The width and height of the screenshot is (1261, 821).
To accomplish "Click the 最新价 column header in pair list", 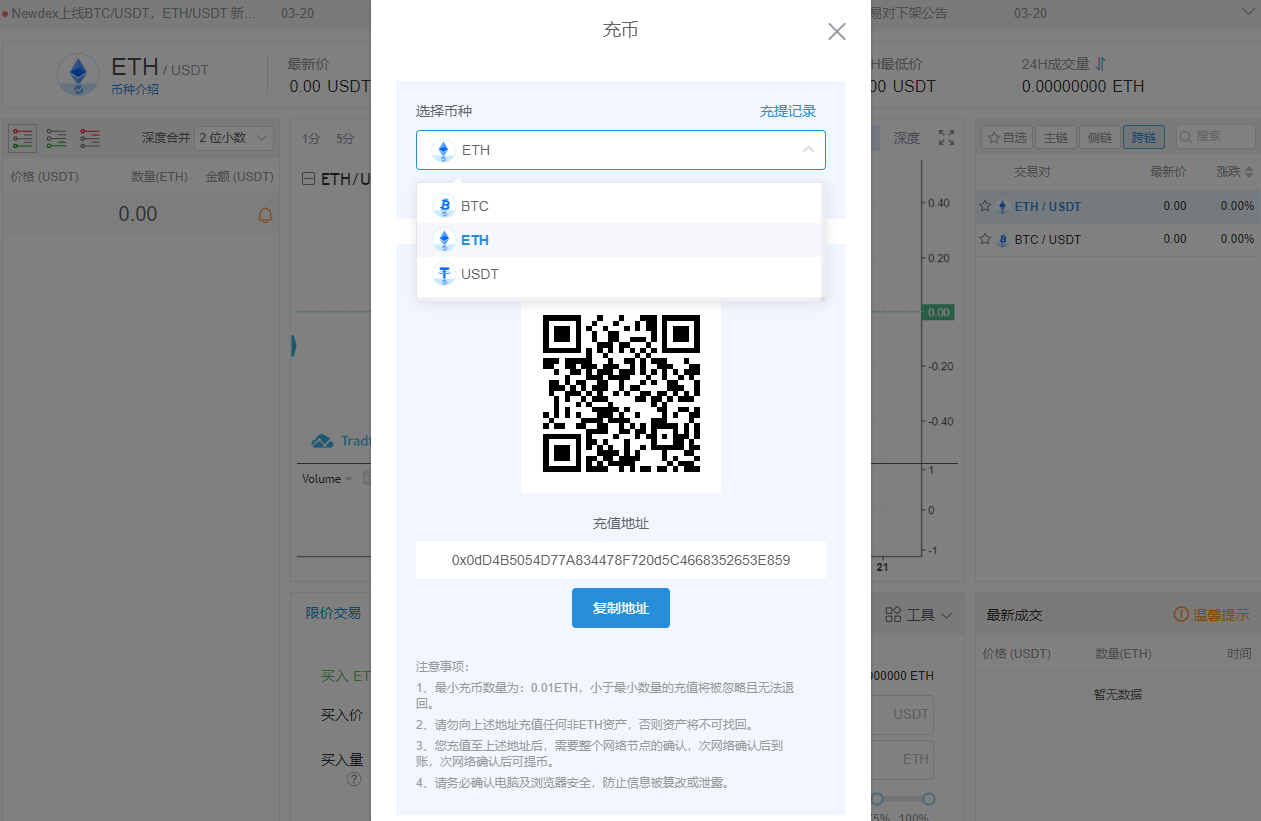I will (x=1168, y=172).
